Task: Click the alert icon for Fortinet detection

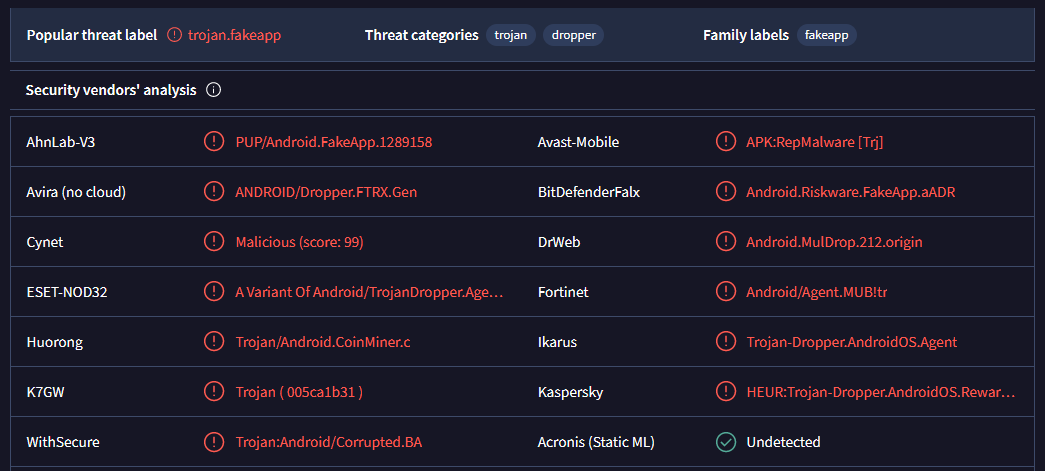Action: click(x=726, y=291)
